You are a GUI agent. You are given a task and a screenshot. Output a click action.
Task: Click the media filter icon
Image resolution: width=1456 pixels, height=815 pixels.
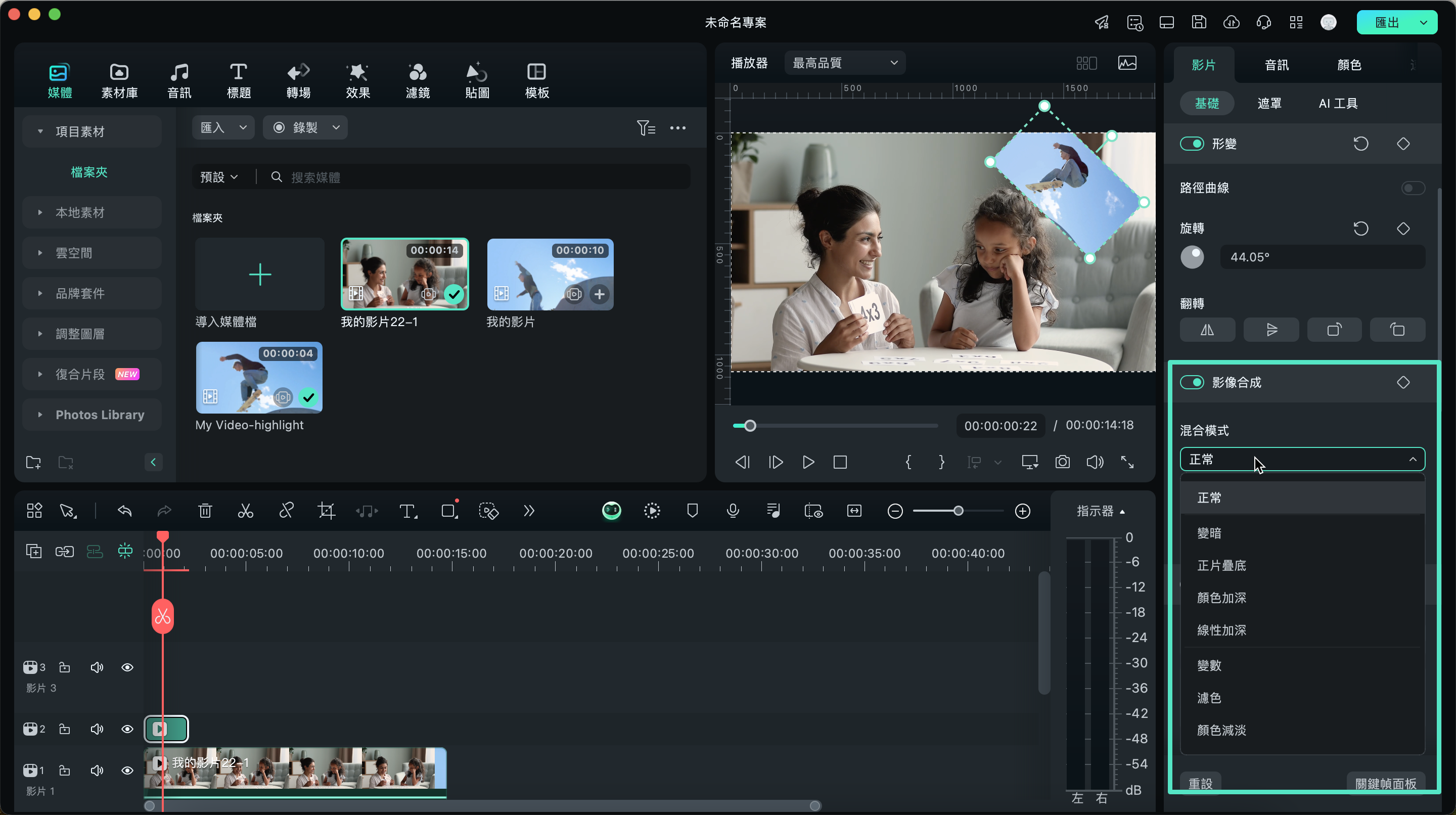(646, 128)
